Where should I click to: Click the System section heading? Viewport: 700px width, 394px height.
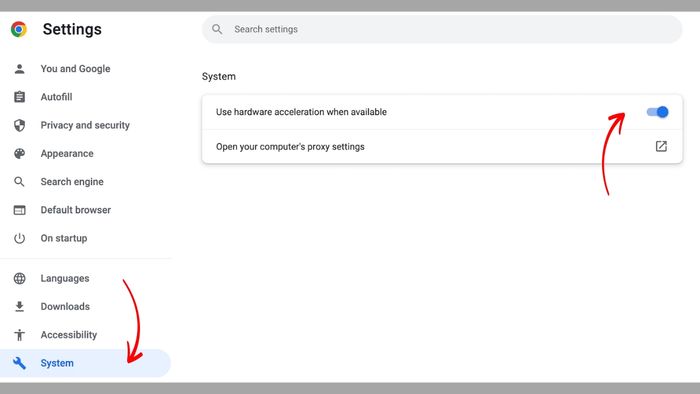pyautogui.click(x=219, y=76)
